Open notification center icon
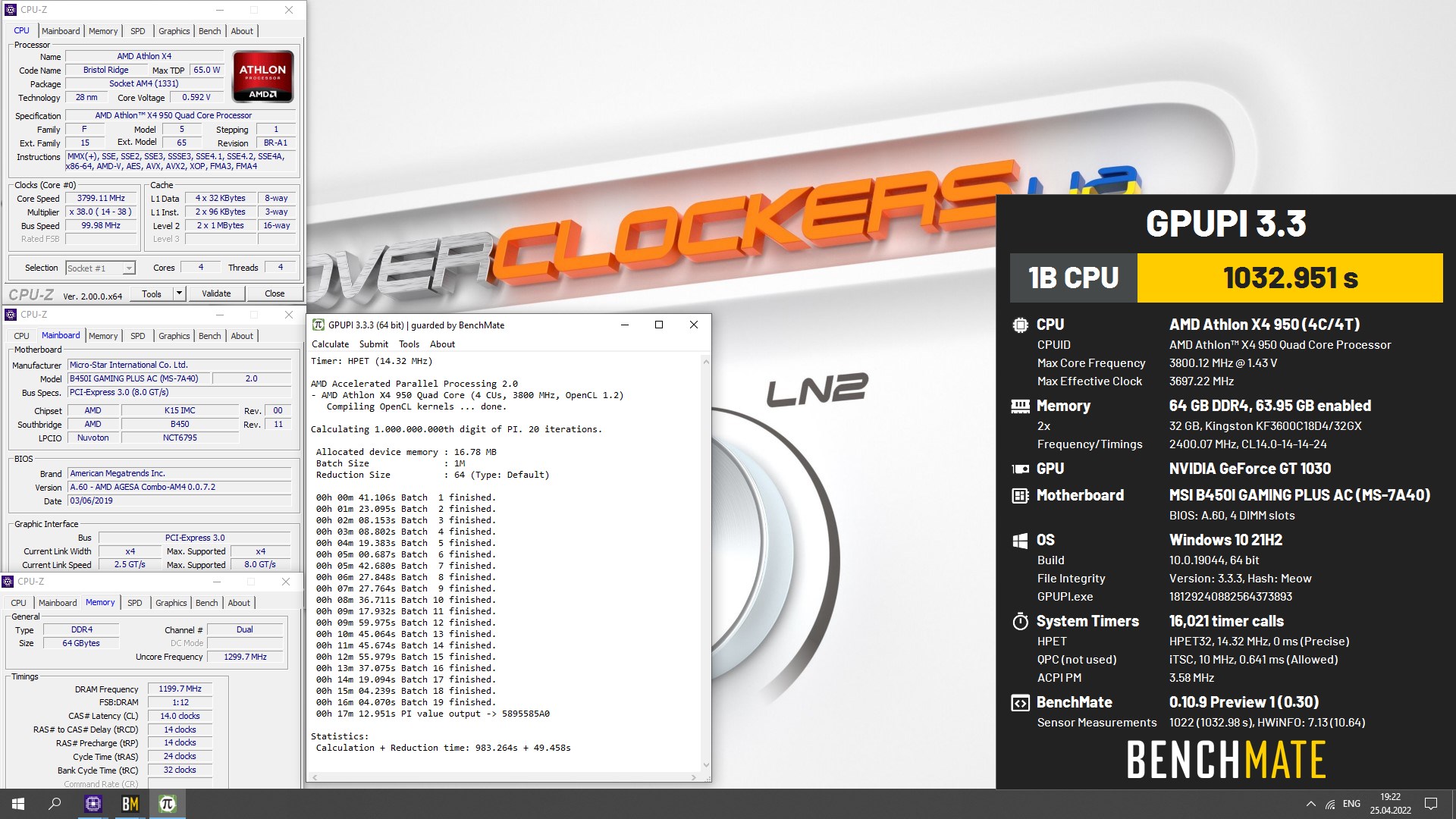 click(x=1431, y=804)
